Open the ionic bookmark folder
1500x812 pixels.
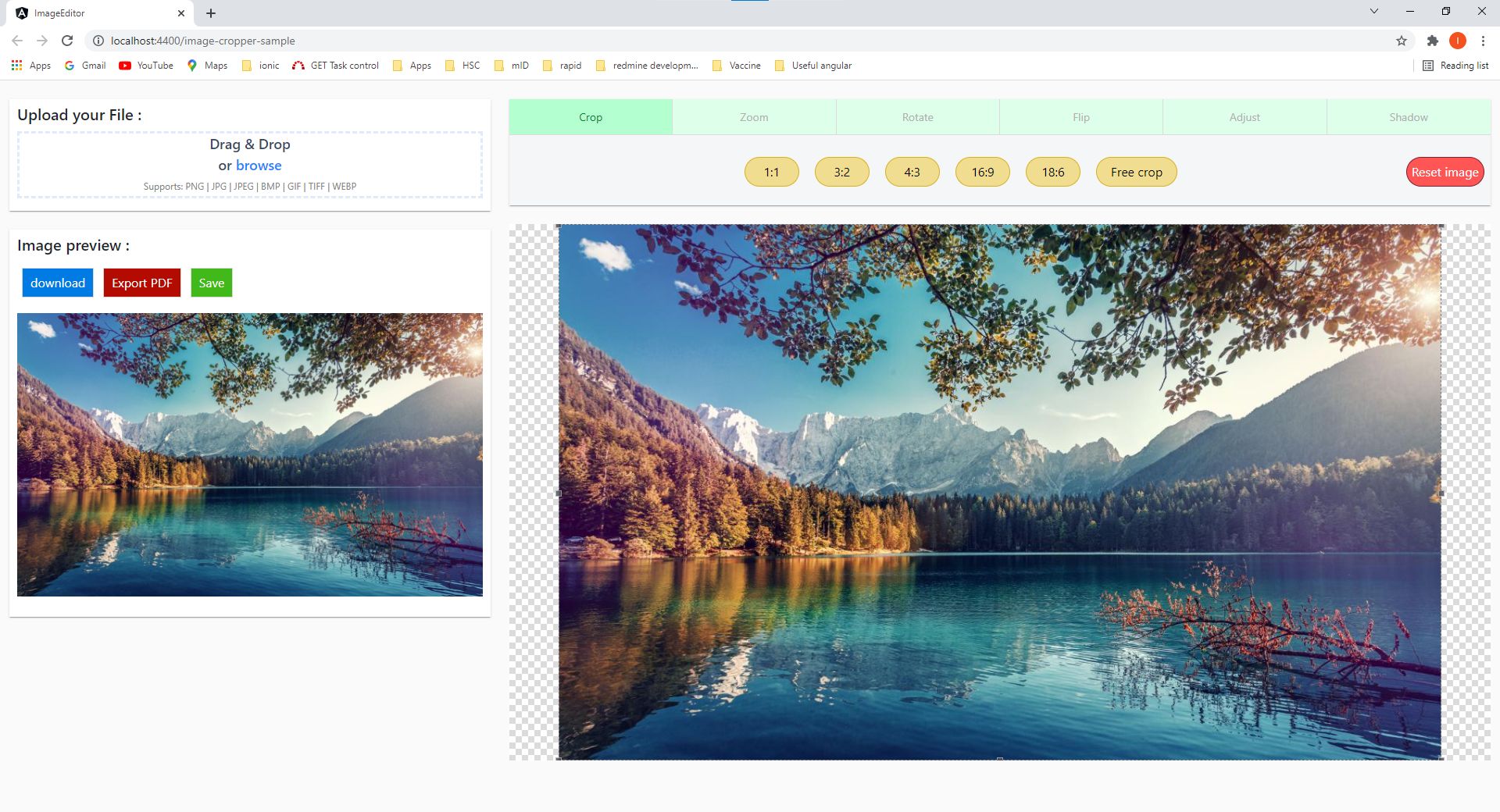(260, 66)
